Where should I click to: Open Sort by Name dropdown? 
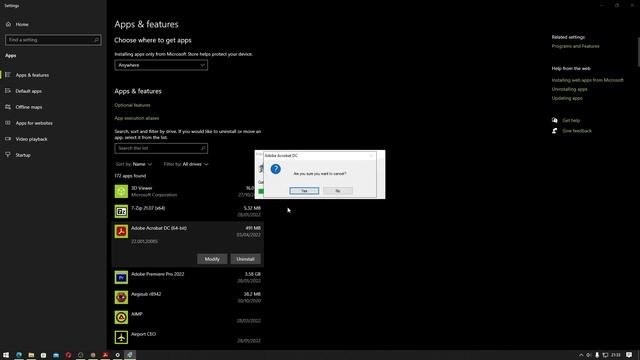click(134, 164)
